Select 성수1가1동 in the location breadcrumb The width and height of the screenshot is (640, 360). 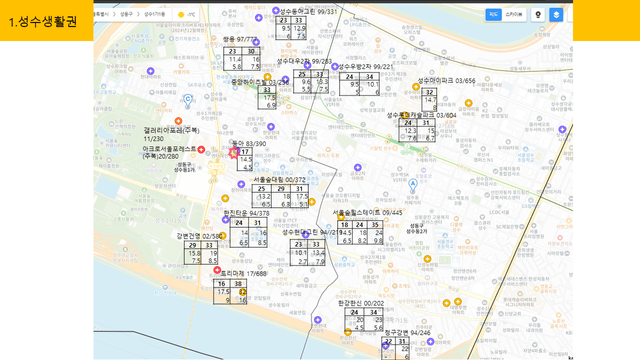pos(155,14)
